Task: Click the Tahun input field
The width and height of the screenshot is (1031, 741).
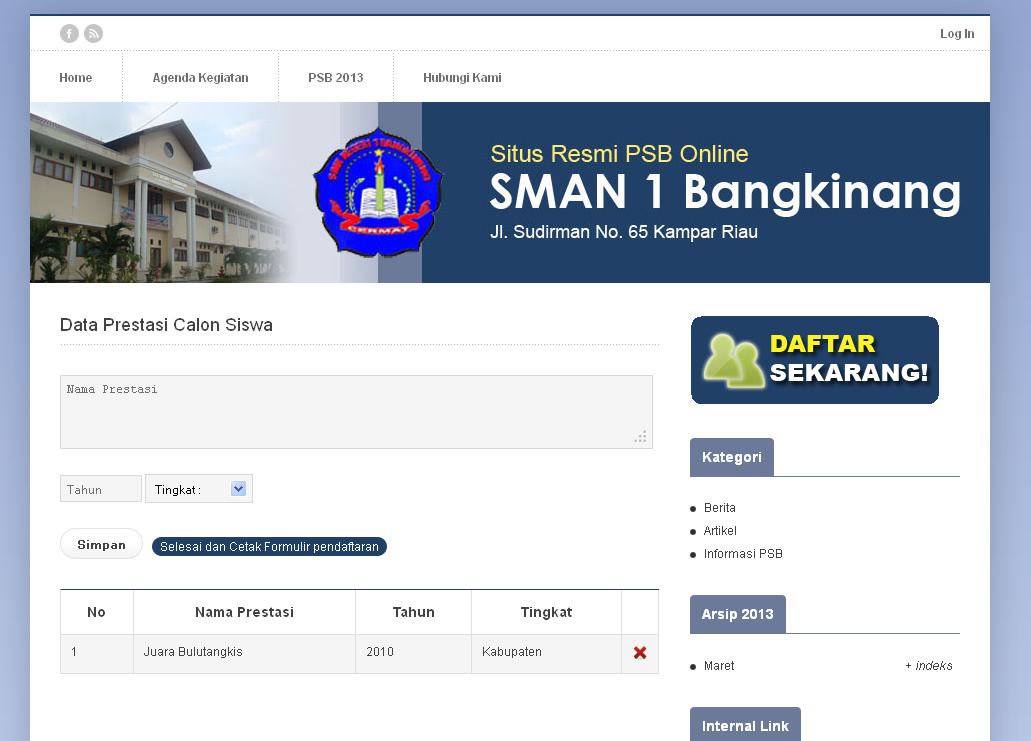Action: [101, 489]
